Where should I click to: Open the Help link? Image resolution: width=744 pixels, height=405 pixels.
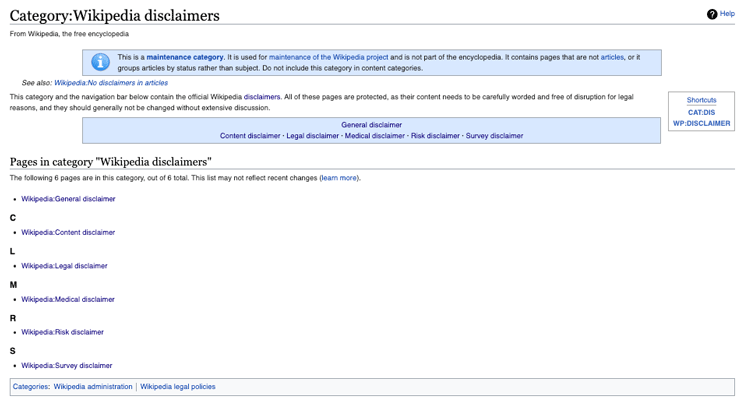[727, 14]
